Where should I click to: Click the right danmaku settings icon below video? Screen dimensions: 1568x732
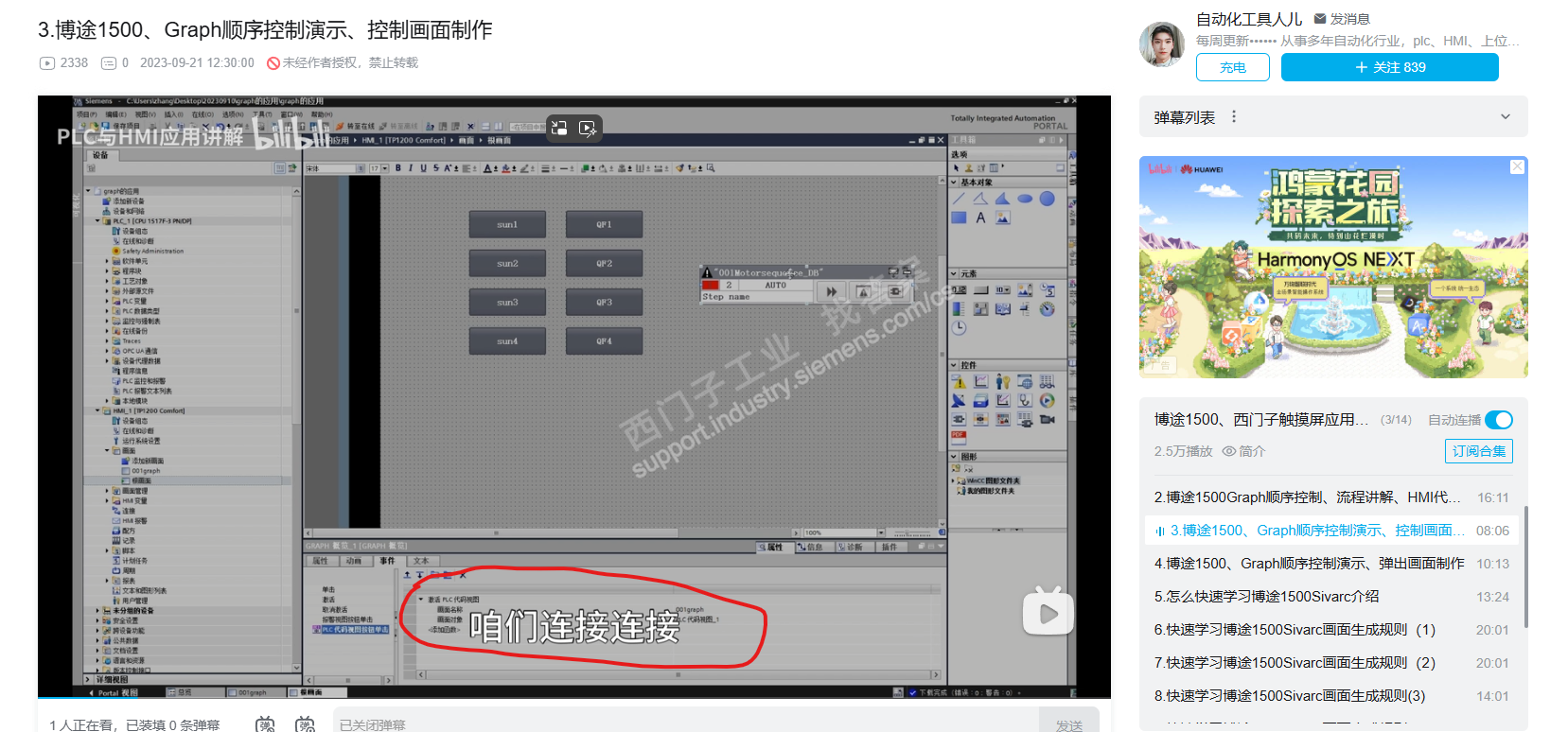point(305,724)
